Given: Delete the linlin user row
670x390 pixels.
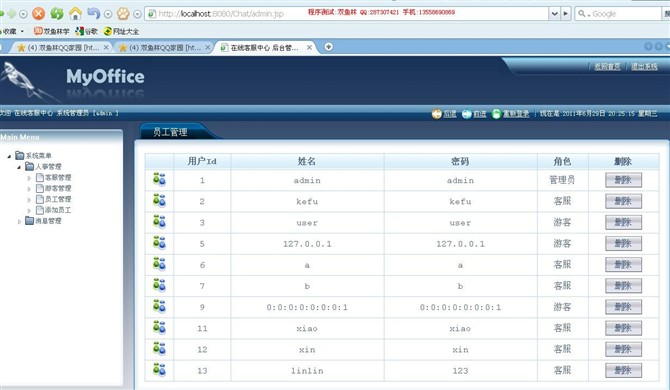Looking at the screenshot, I should click(x=623, y=370).
